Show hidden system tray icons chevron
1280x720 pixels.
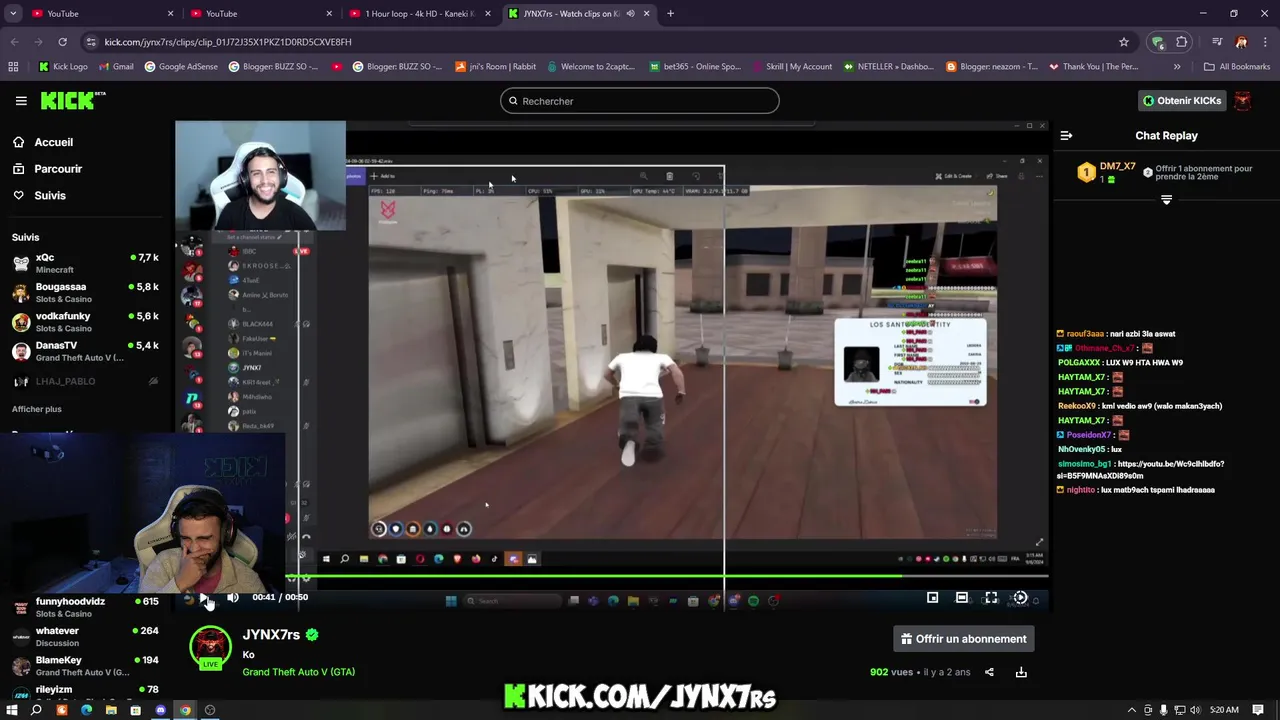pyautogui.click(x=1132, y=710)
